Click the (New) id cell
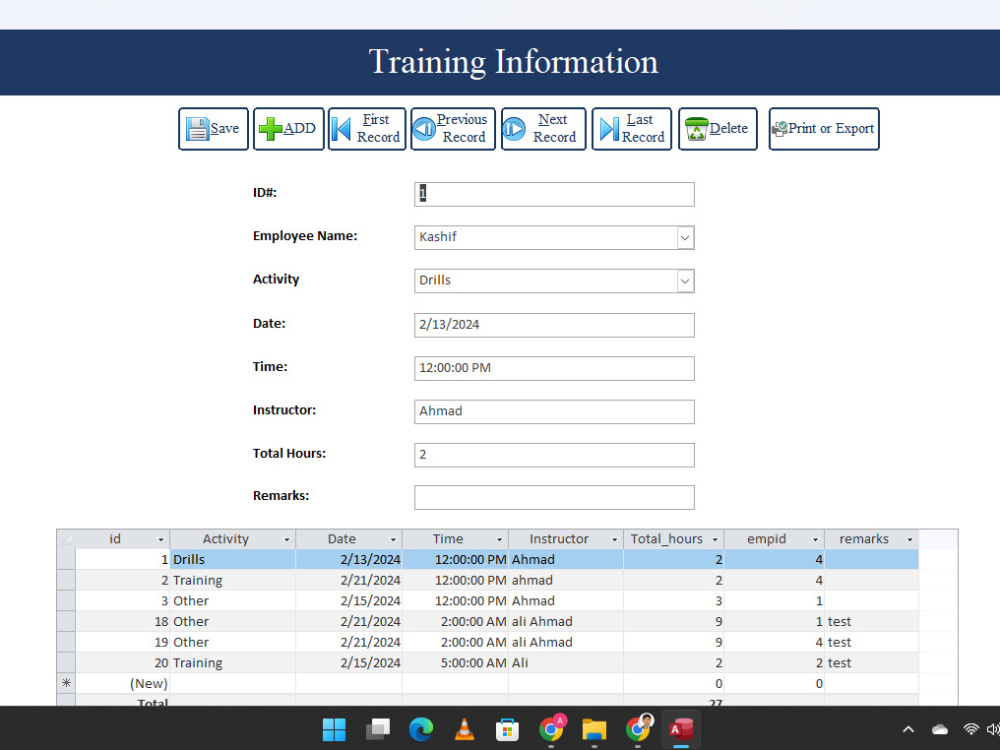Screen dimensions: 1000x750 click(x=122, y=684)
